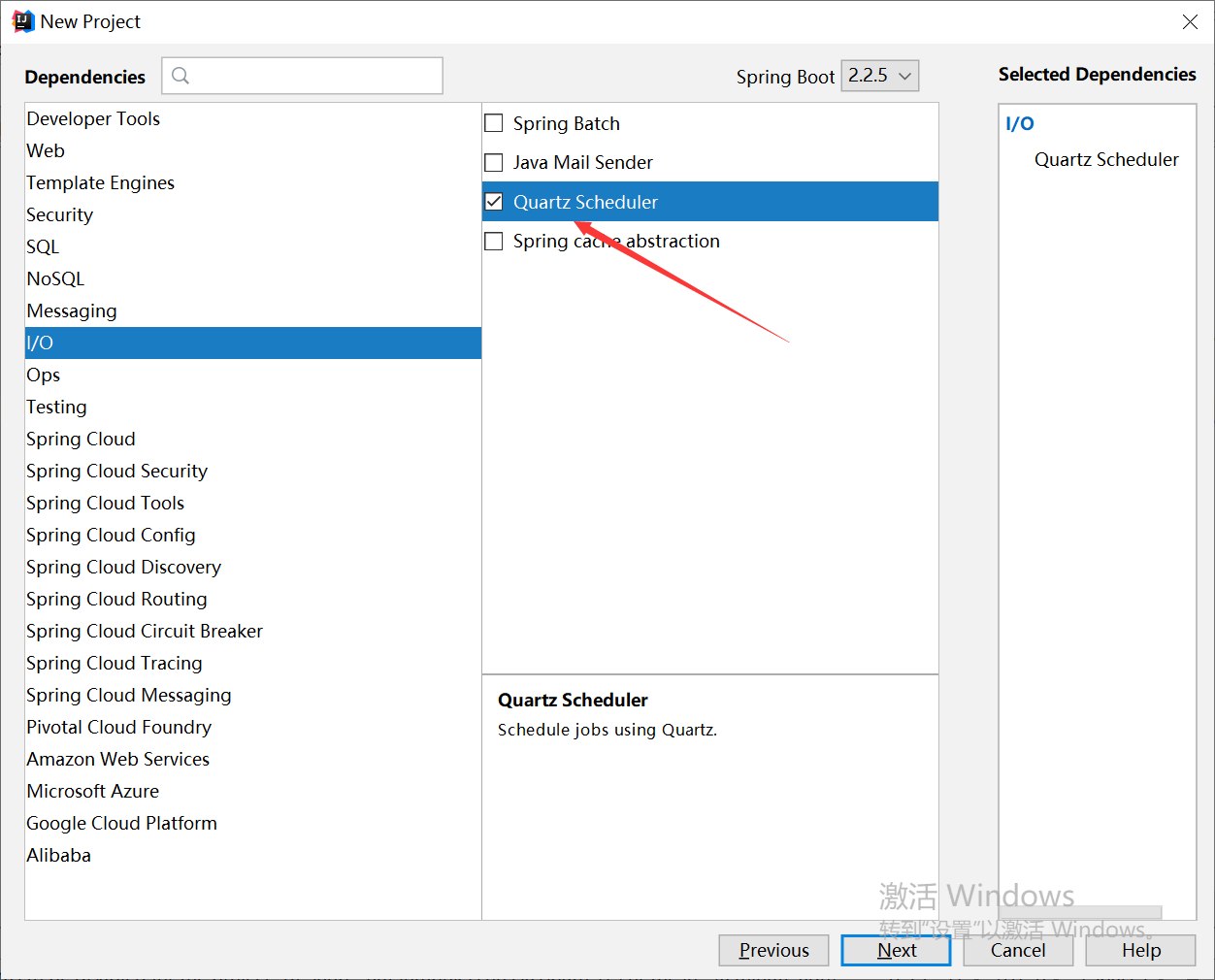The width and height of the screenshot is (1215, 980).
Task: Enable the Spring Batch checkbox
Action: [494, 123]
